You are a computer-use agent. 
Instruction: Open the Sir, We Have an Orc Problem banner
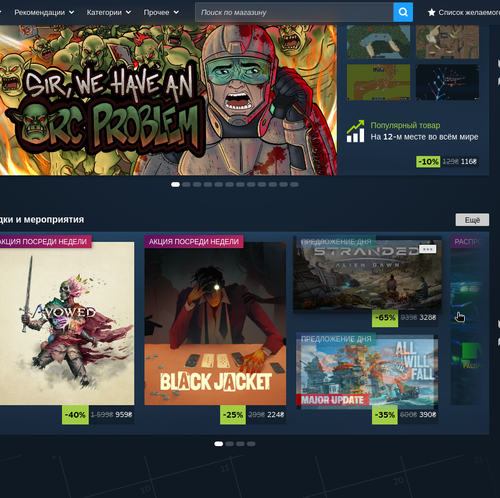168,100
